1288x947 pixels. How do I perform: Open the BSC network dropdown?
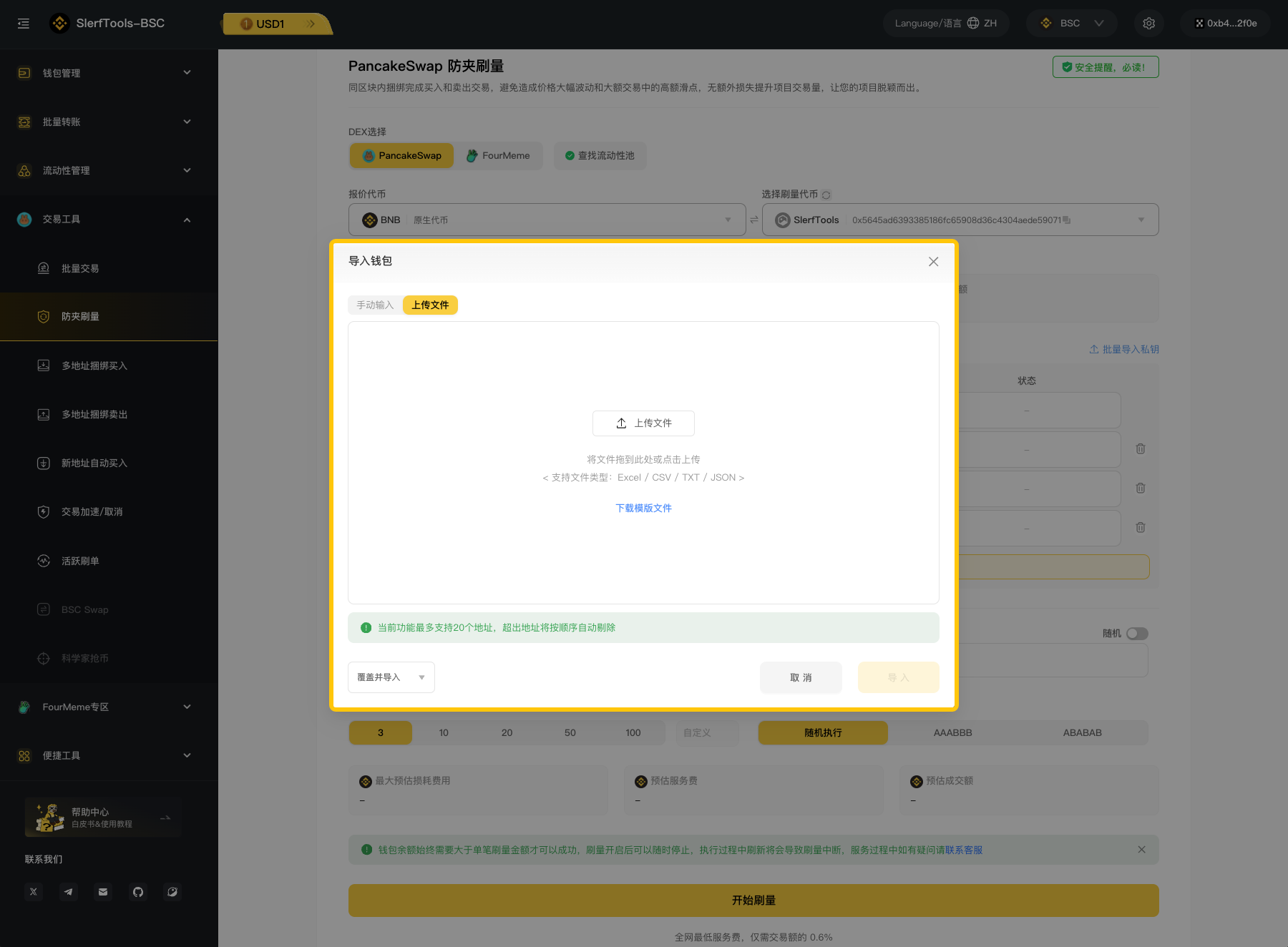[1070, 24]
